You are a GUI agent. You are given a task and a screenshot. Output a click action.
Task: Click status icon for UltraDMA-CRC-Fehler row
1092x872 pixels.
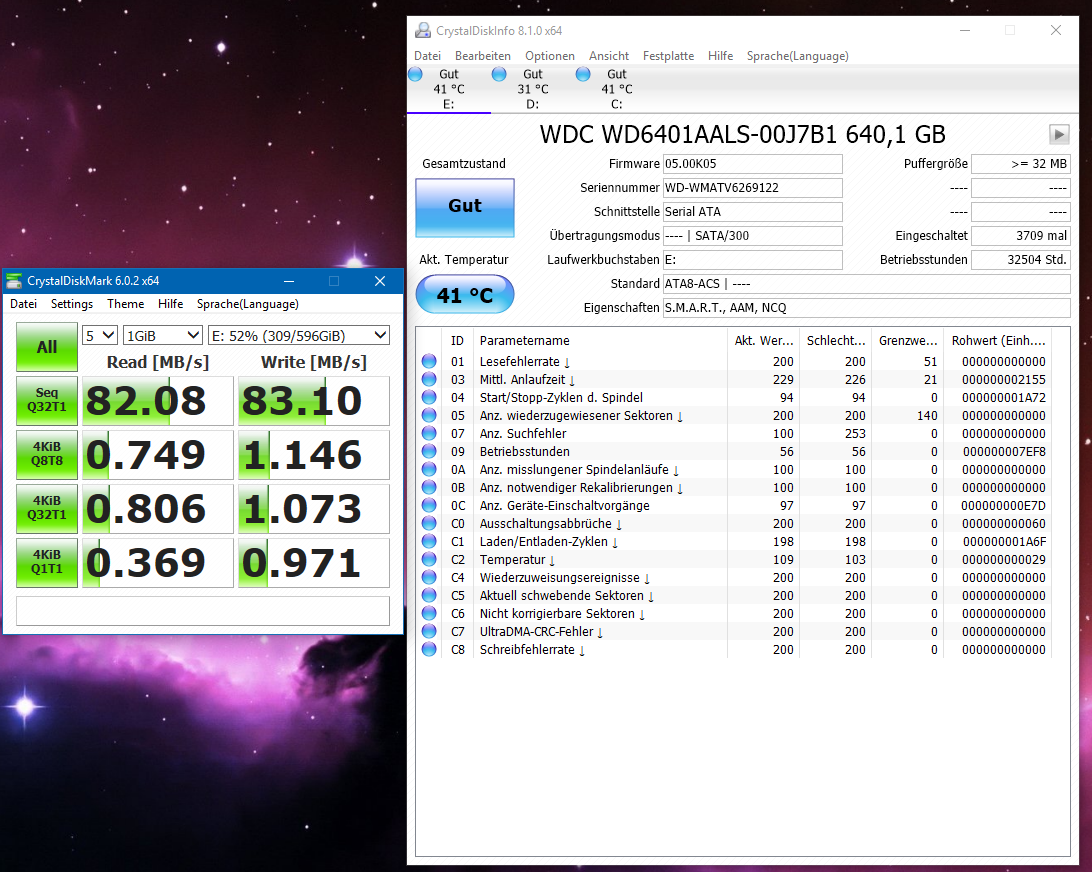click(x=429, y=631)
